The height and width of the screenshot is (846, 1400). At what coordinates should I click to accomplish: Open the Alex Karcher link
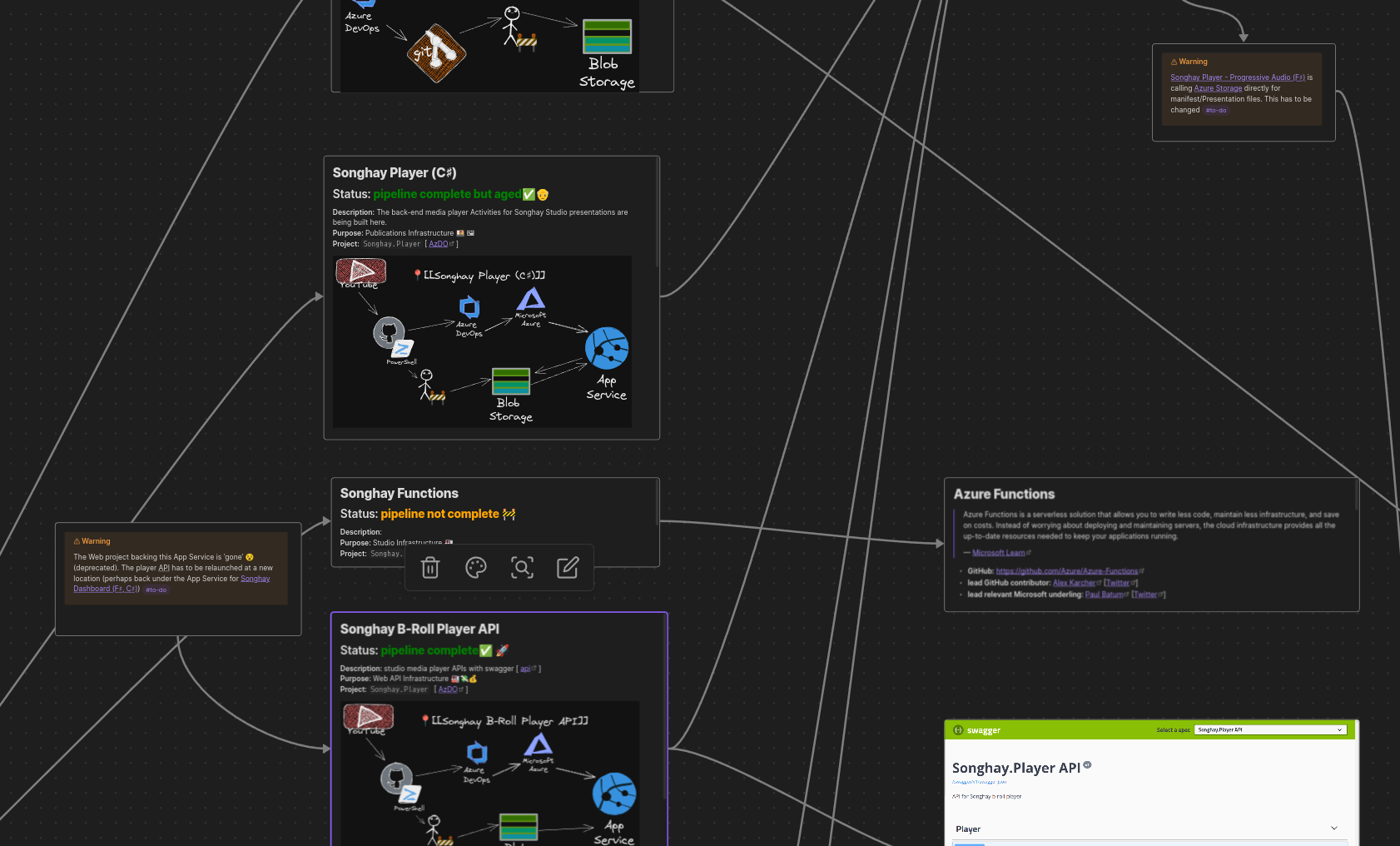point(1077,583)
